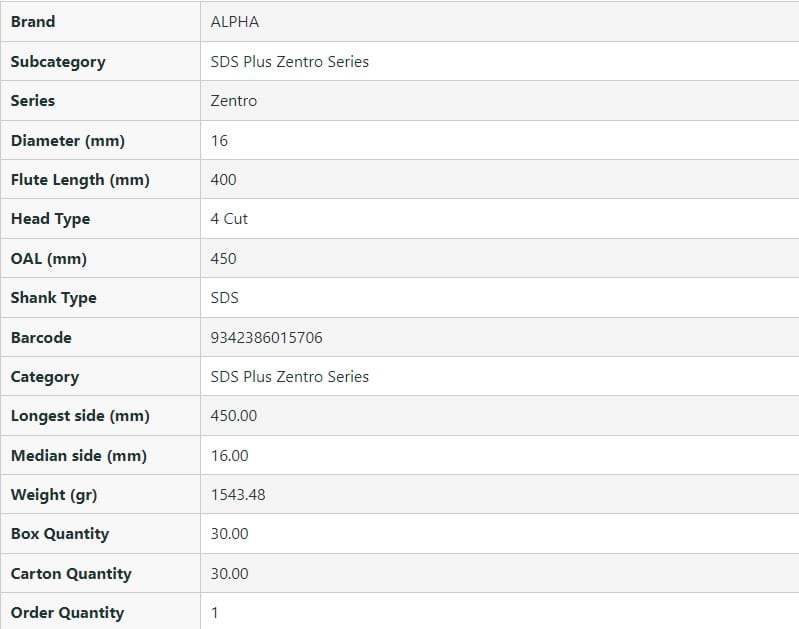This screenshot has height=629, width=799.
Task: Click the Order Quantity value 1
Action: click(215, 613)
